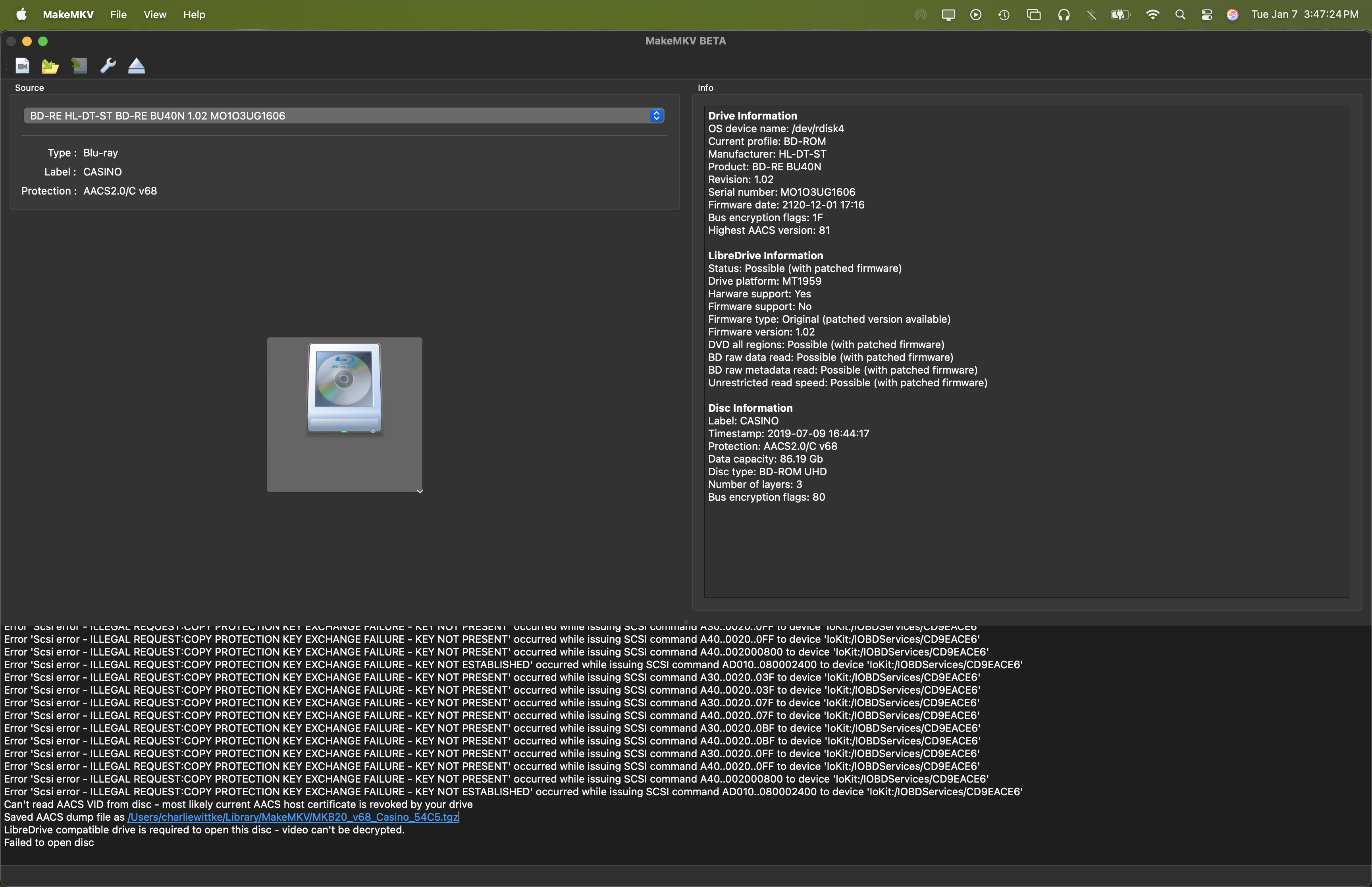Screen dimensions: 1372x887
Task: Open the saved AACS dump file link
Action: [293, 817]
